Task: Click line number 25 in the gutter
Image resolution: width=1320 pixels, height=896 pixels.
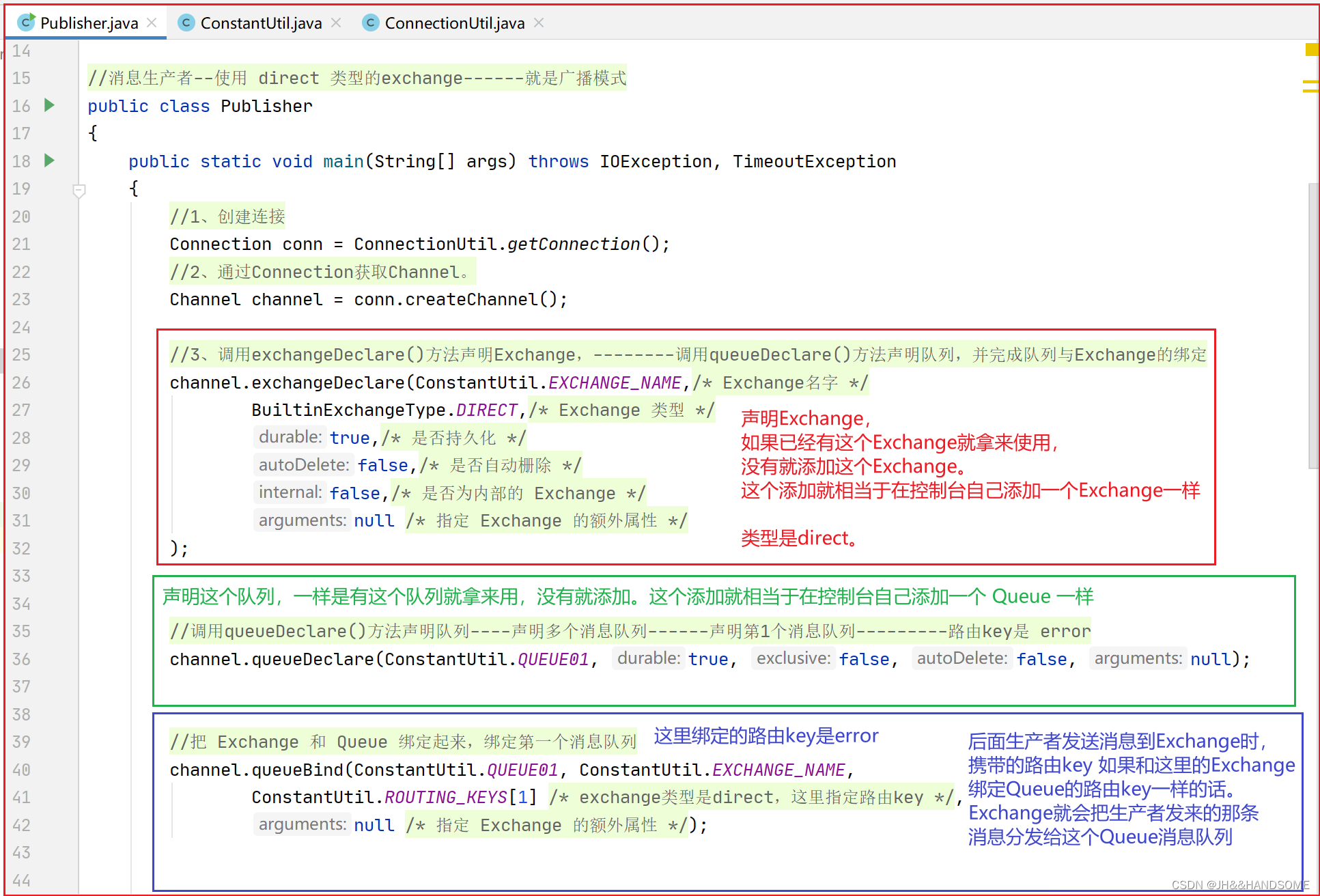Action: 21,354
